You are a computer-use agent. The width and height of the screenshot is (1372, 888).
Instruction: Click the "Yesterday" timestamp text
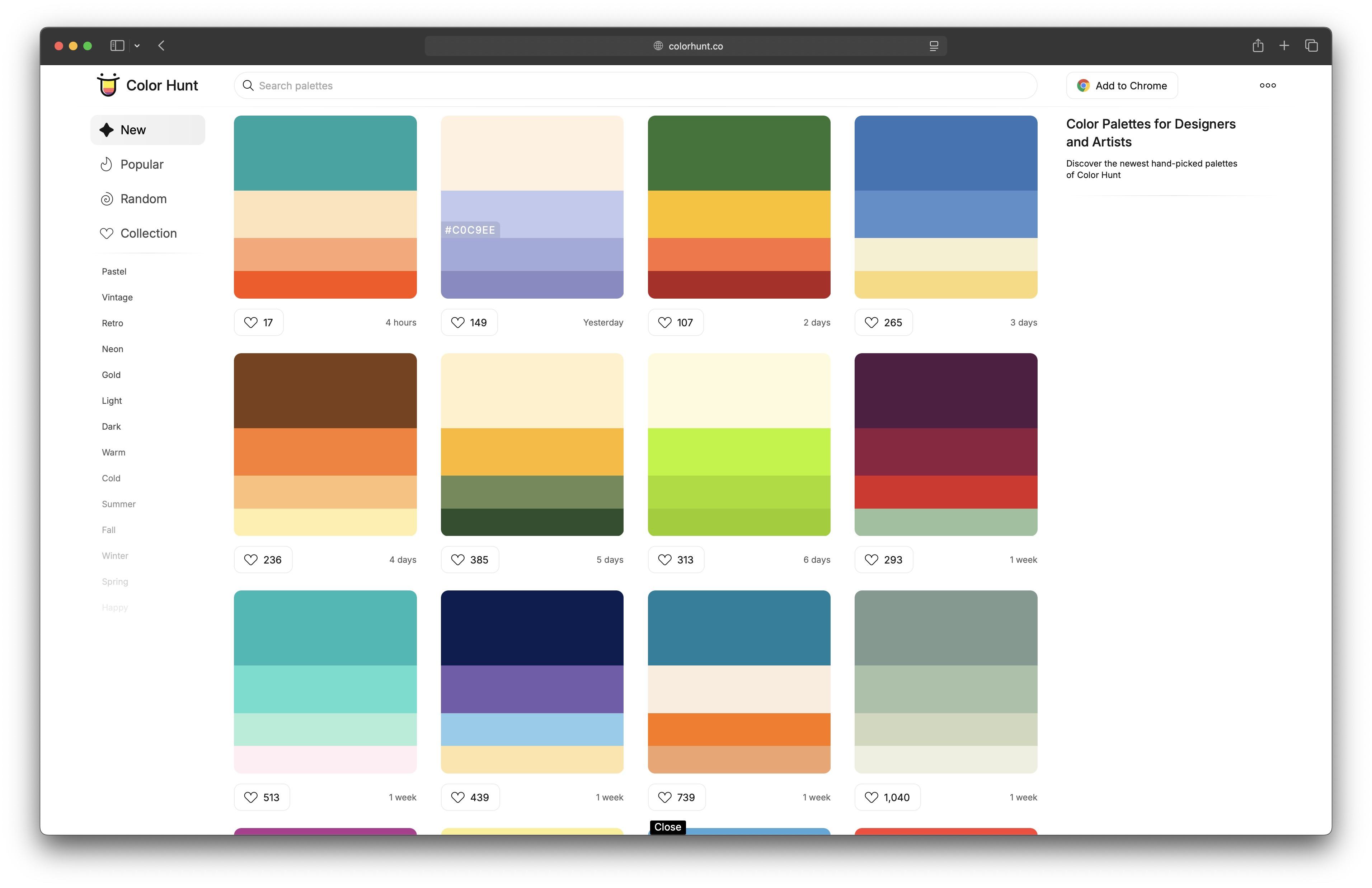(603, 322)
